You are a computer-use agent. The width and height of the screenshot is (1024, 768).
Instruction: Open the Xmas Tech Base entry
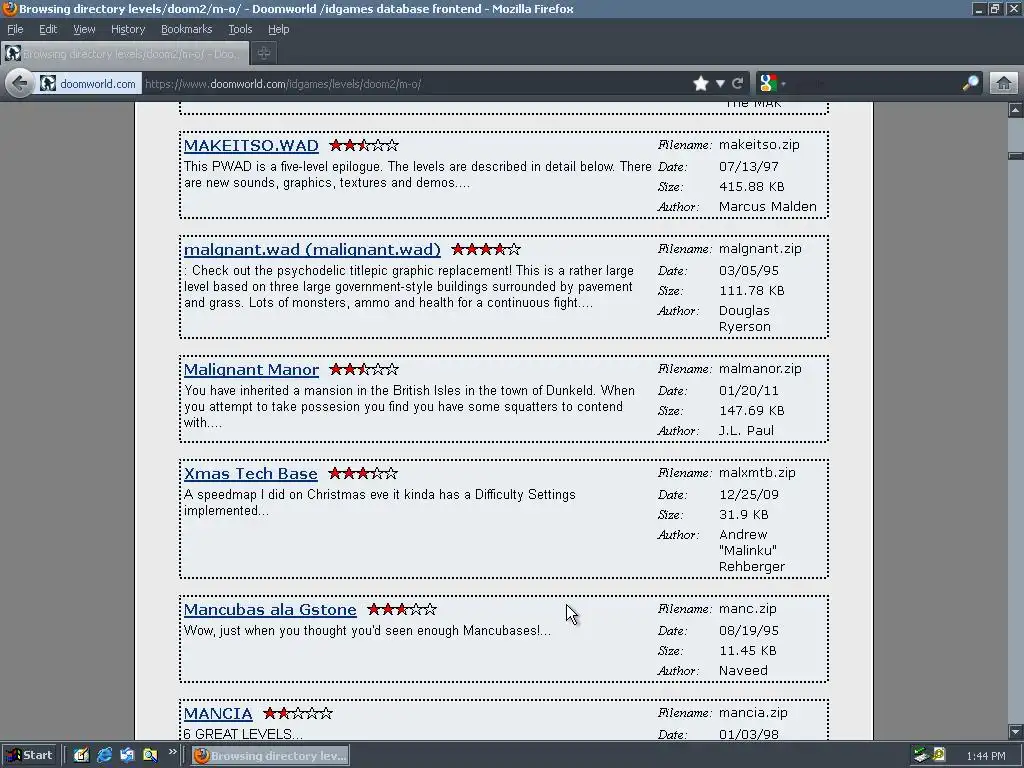click(251, 473)
